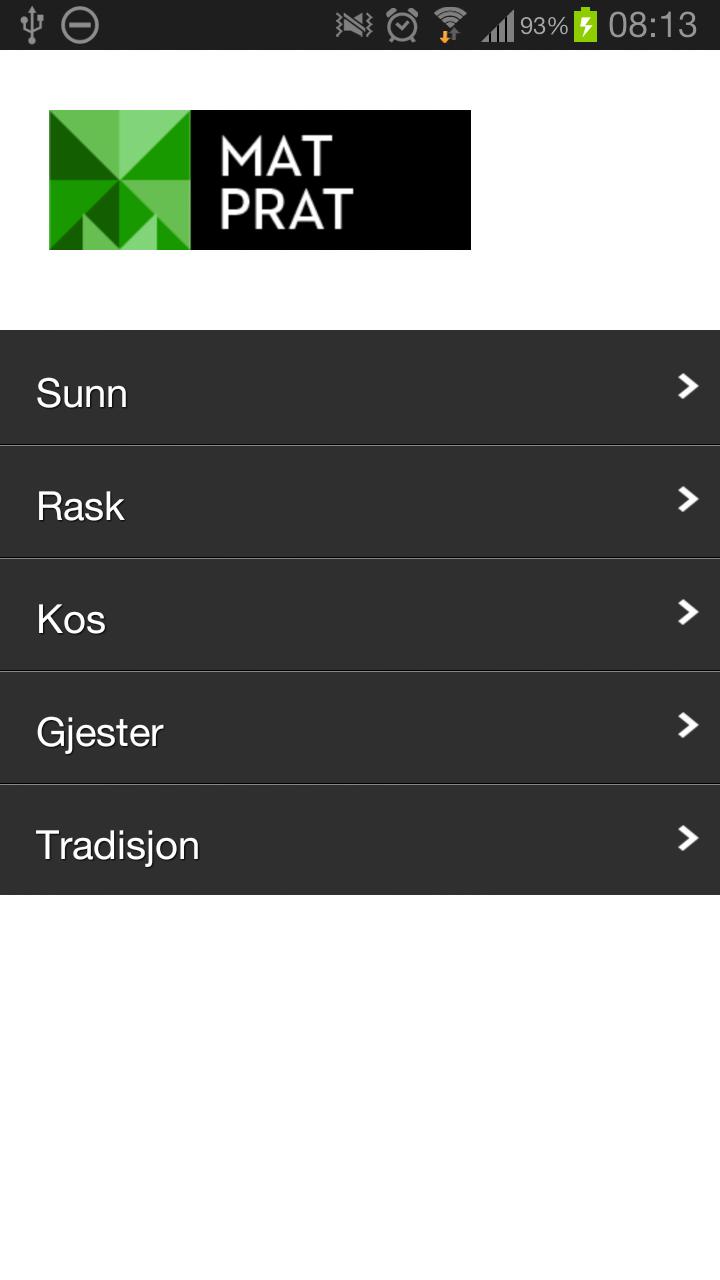Tap the alarm clock status icon
720x1280 pixels.
coord(402,25)
